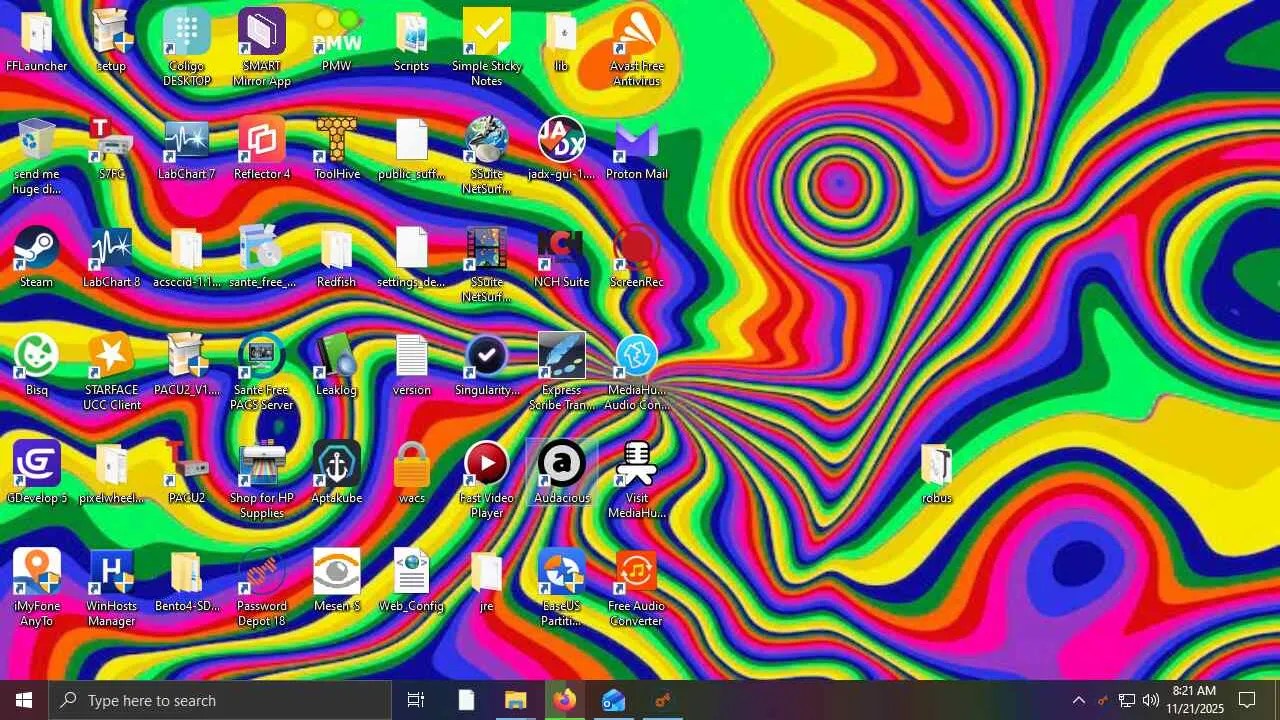Screen dimensions: 1280x720
Task: Launch LabChart 8
Action: 111,258
